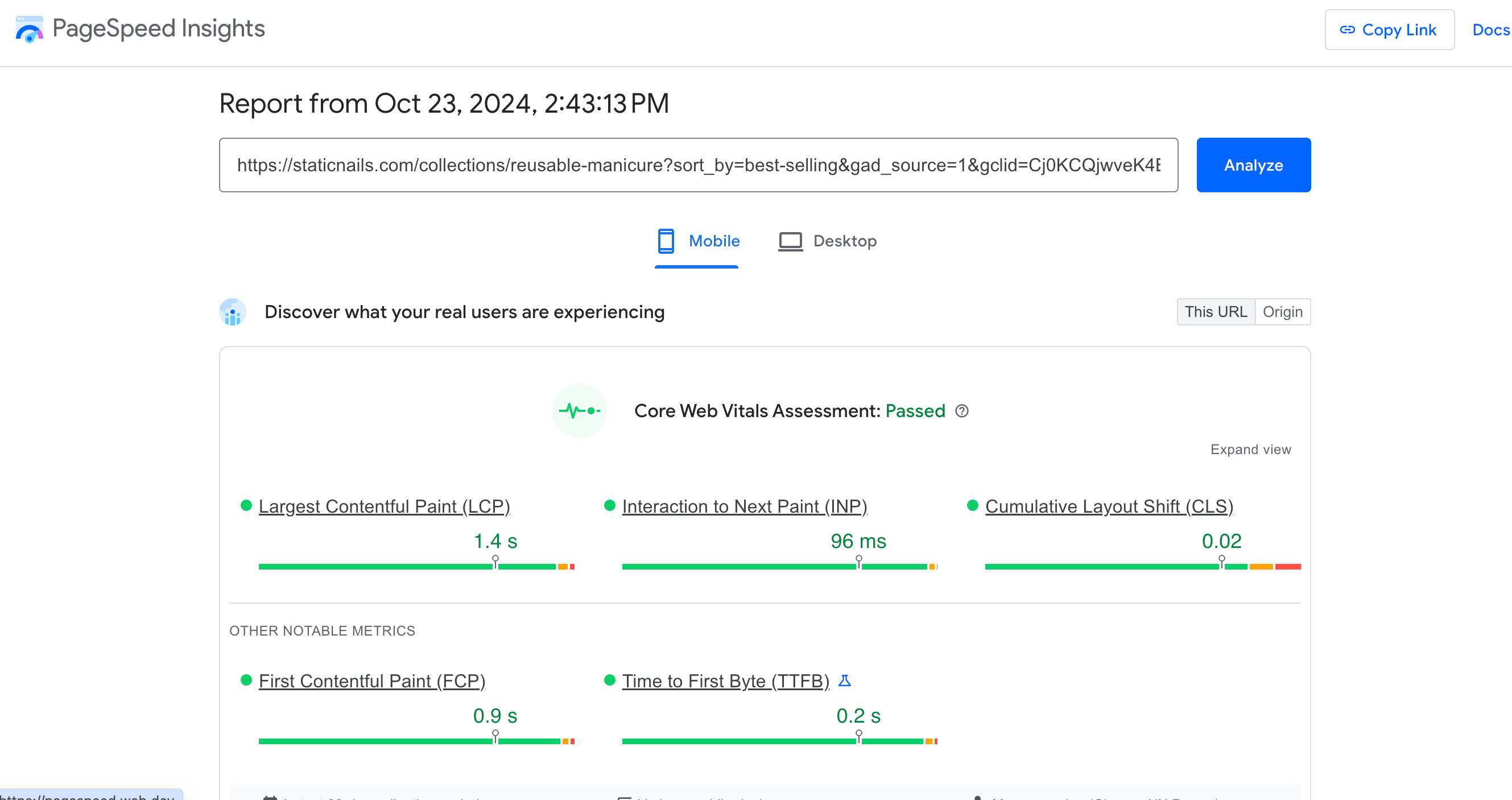Toggle to Origin data

pos(1283,312)
